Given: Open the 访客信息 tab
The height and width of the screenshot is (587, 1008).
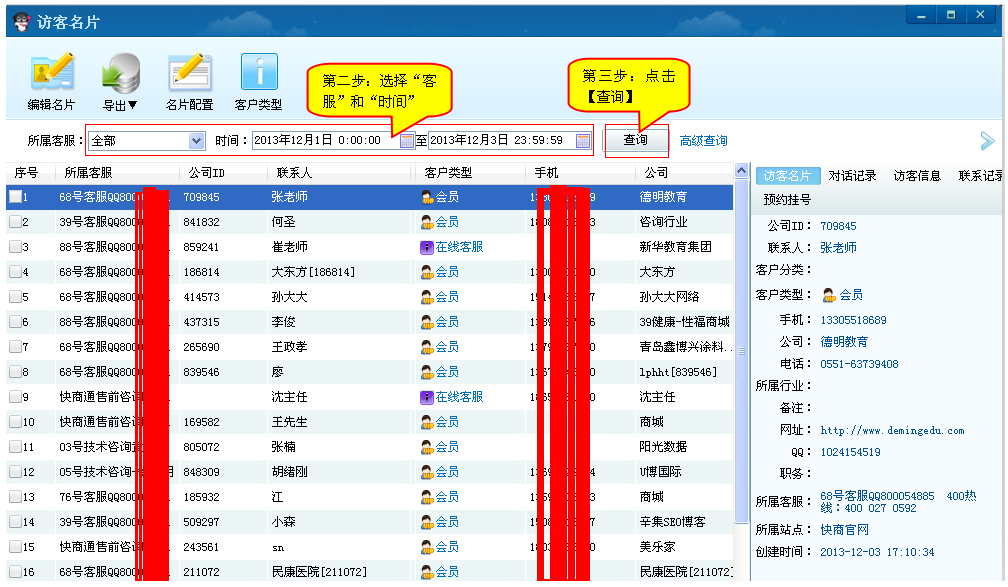Looking at the screenshot, I should coord(917,176).
